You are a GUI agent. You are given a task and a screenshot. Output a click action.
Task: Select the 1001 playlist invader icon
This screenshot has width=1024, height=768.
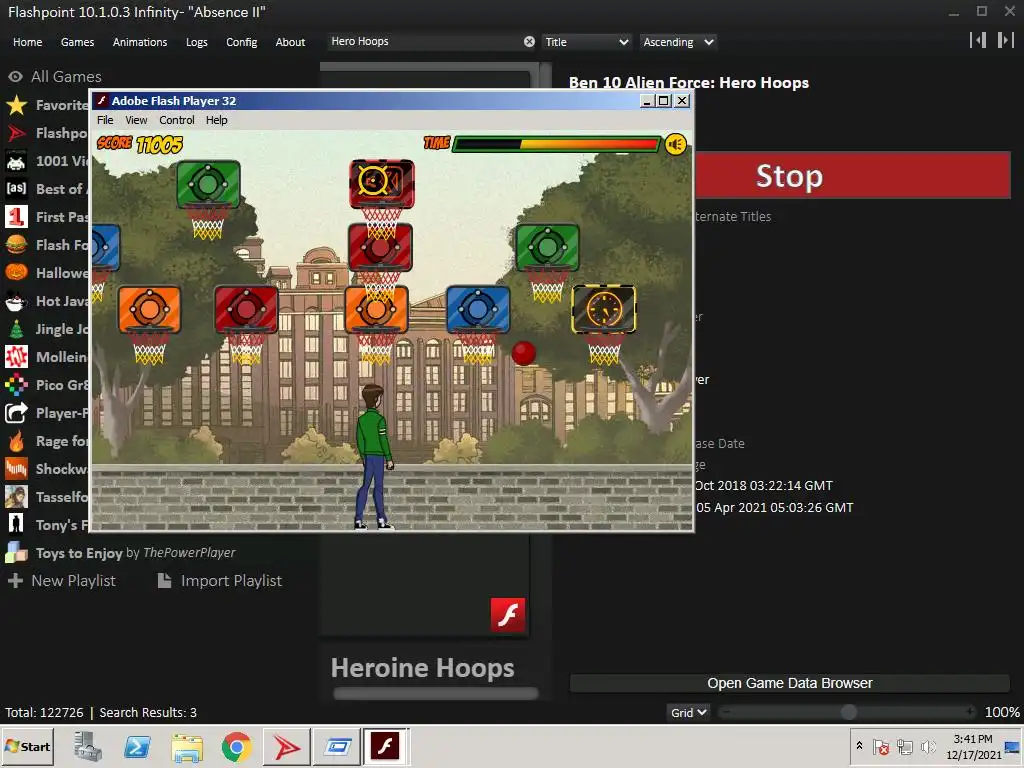pyautogui.click(x=16, y=161)
